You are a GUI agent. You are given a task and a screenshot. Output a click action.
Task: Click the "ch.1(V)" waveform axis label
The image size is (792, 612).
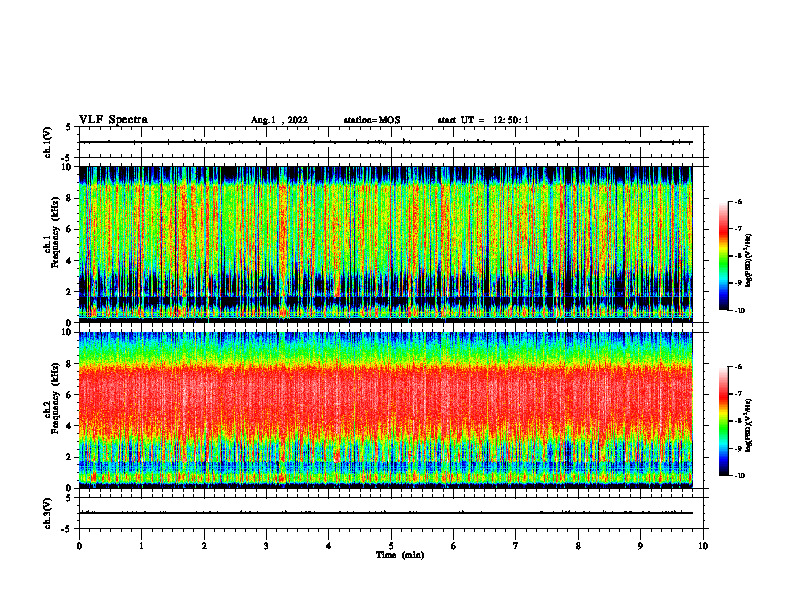point(47,142)
